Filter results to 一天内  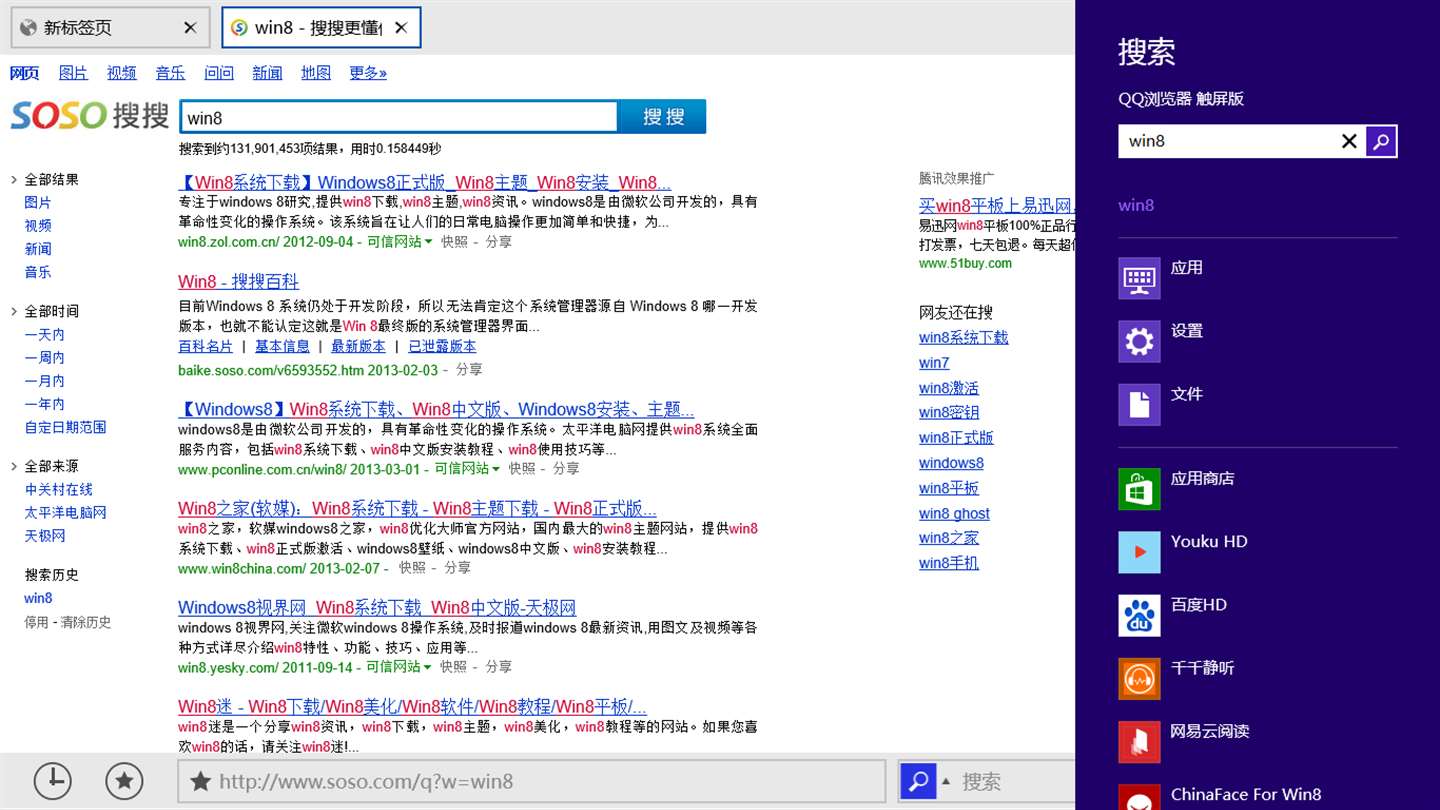point(45,335)
